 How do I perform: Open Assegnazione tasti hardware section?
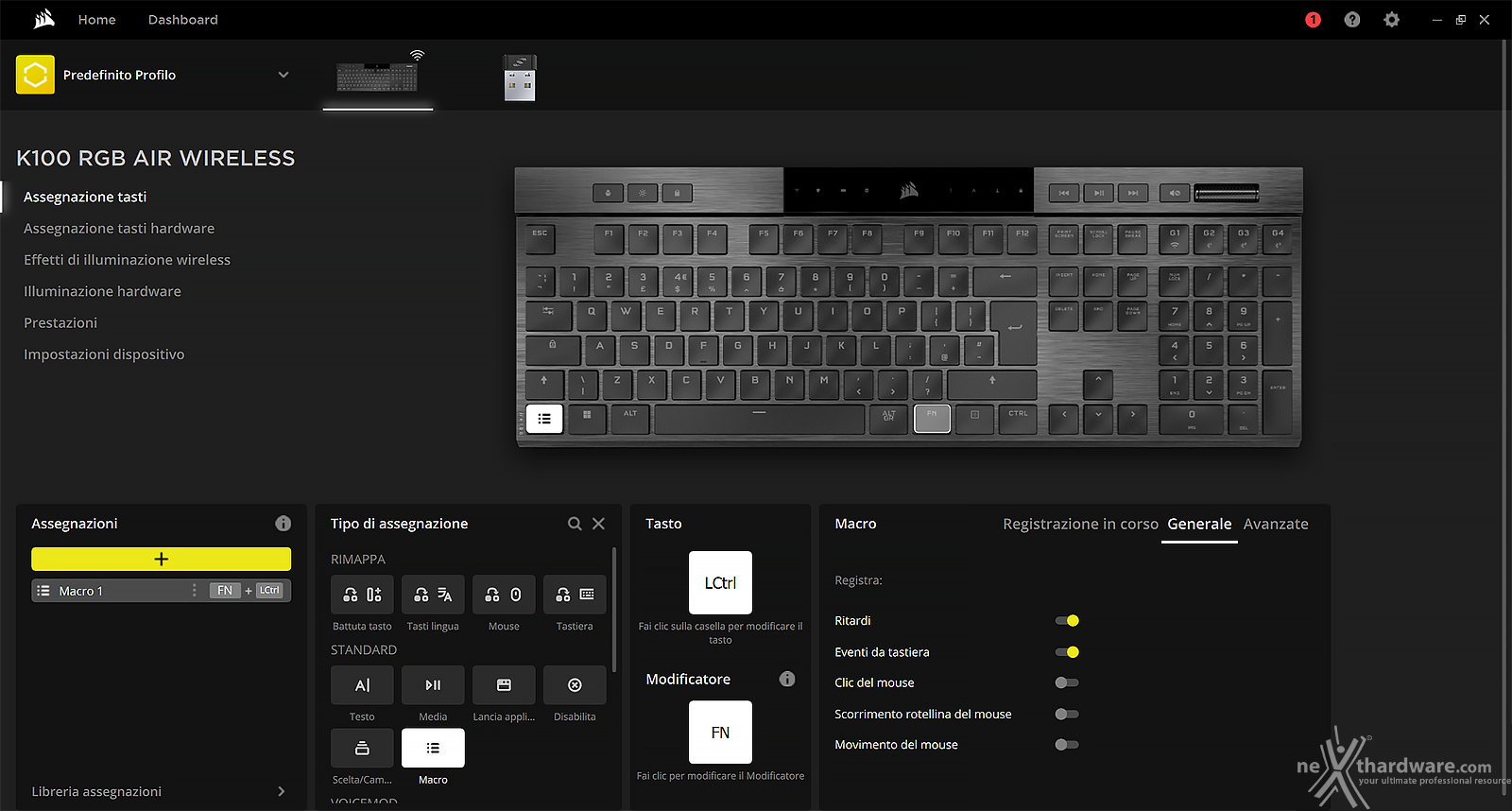tap(119, 228)
